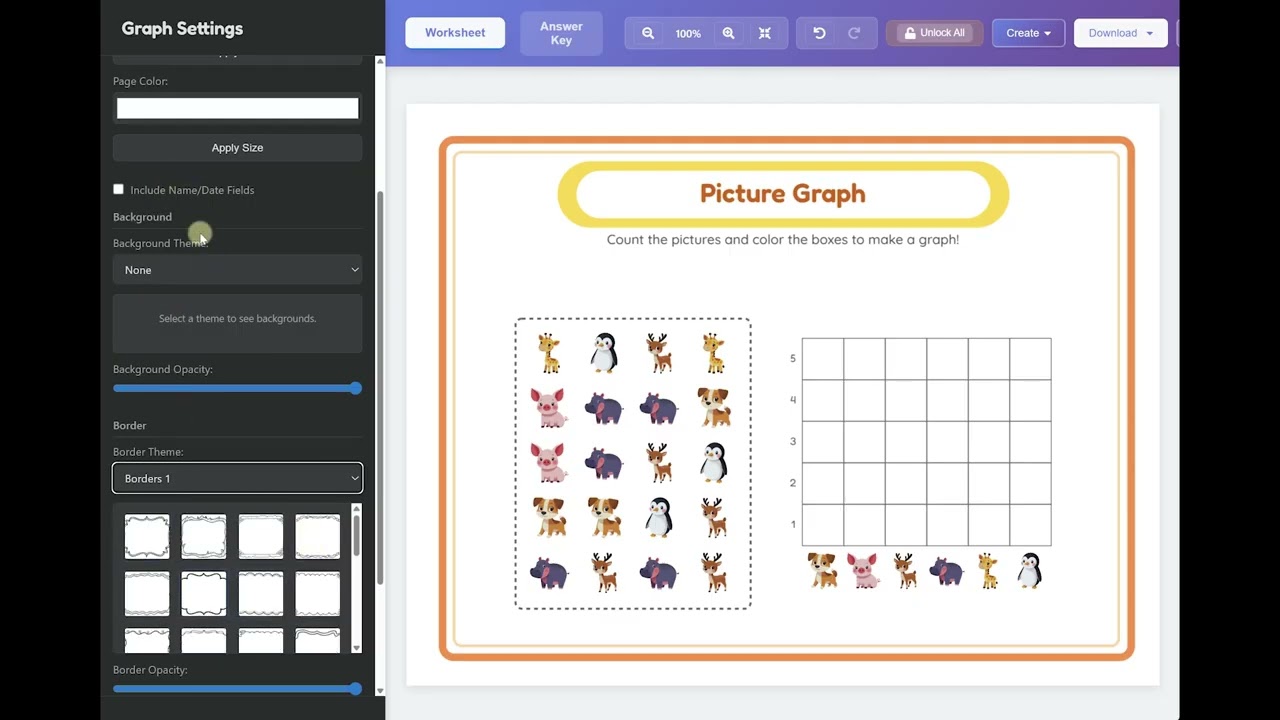
Task: Click the graph axis label 1
Action: pos(793,524)
